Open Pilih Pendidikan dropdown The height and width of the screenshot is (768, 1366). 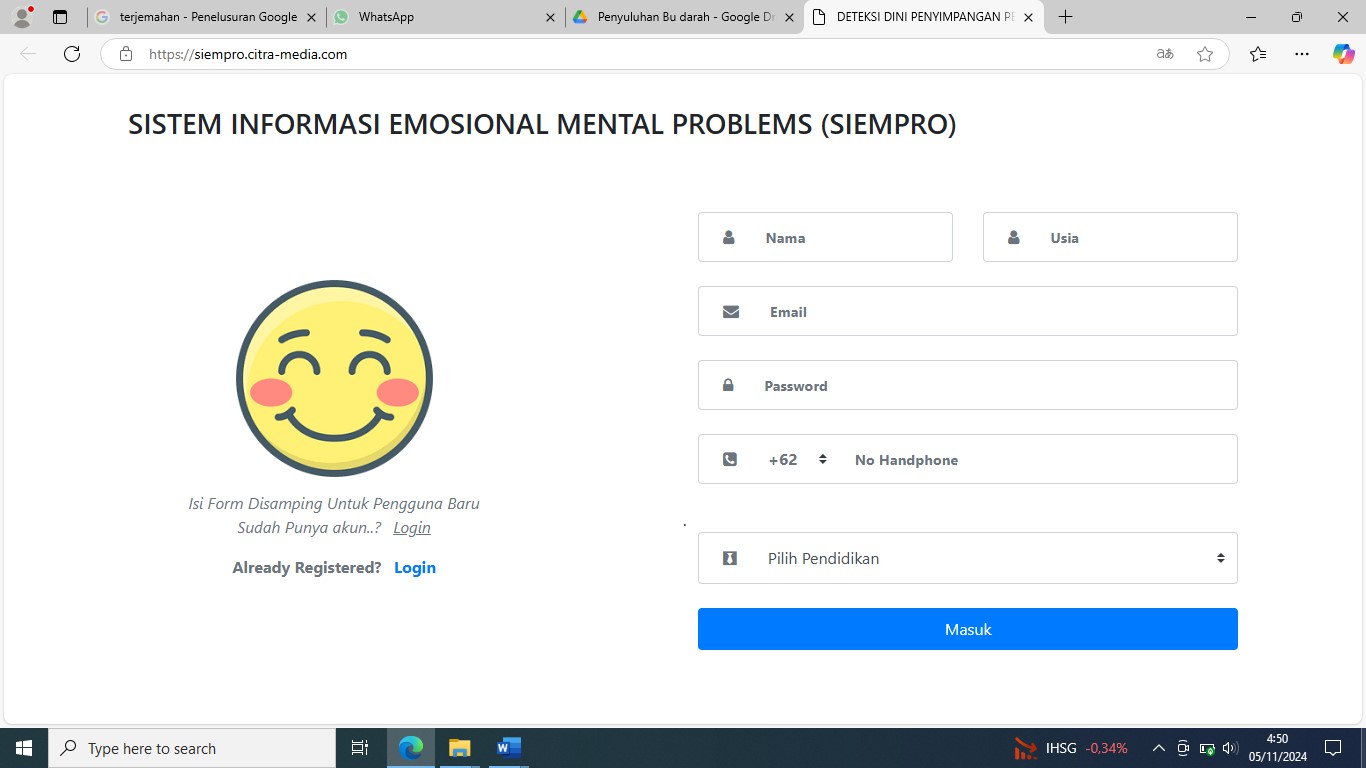[x=968, y=558]
